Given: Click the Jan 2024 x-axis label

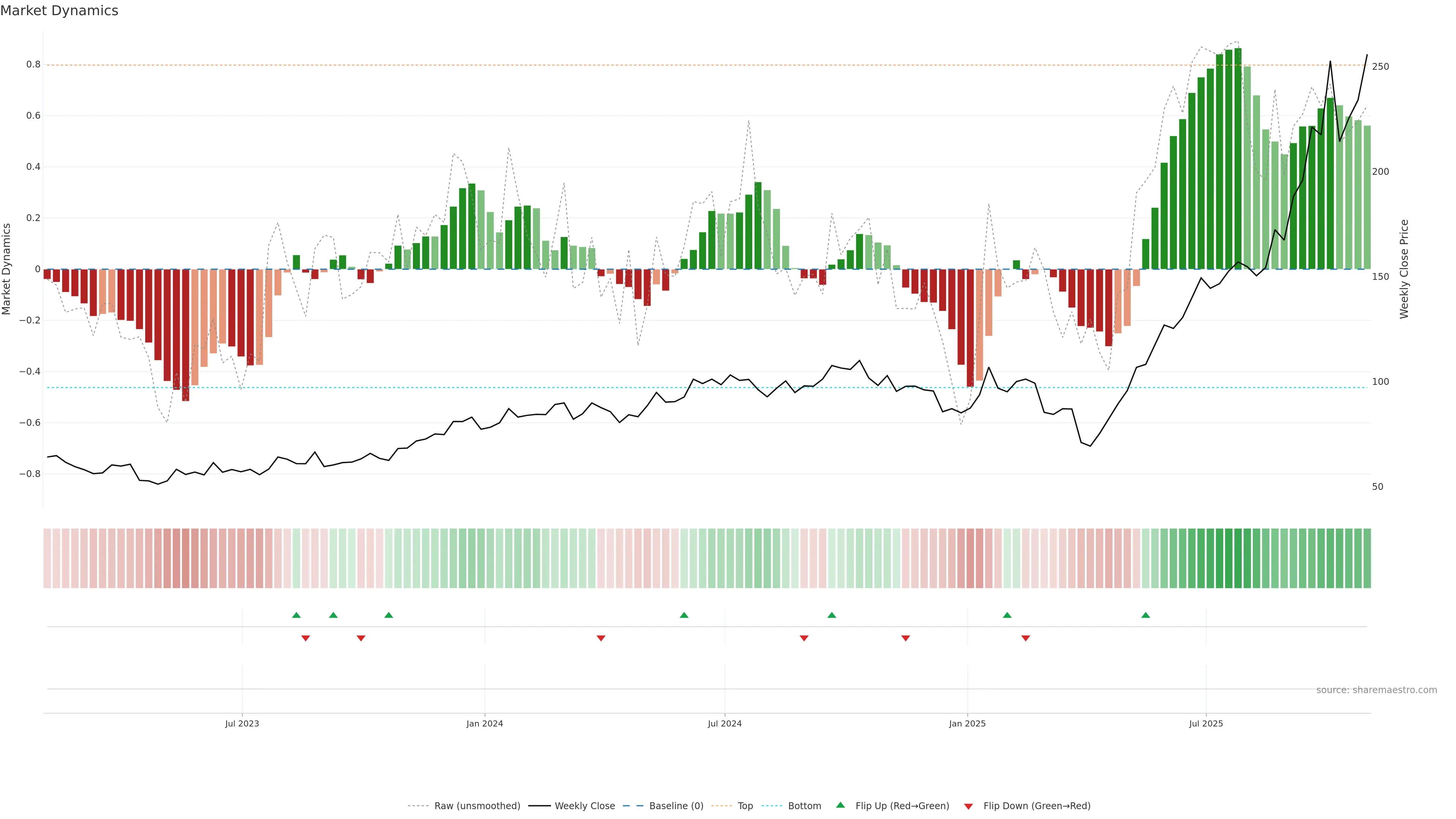Looking at the screenshot, I should pyautogui.click(x=485, y=723).
